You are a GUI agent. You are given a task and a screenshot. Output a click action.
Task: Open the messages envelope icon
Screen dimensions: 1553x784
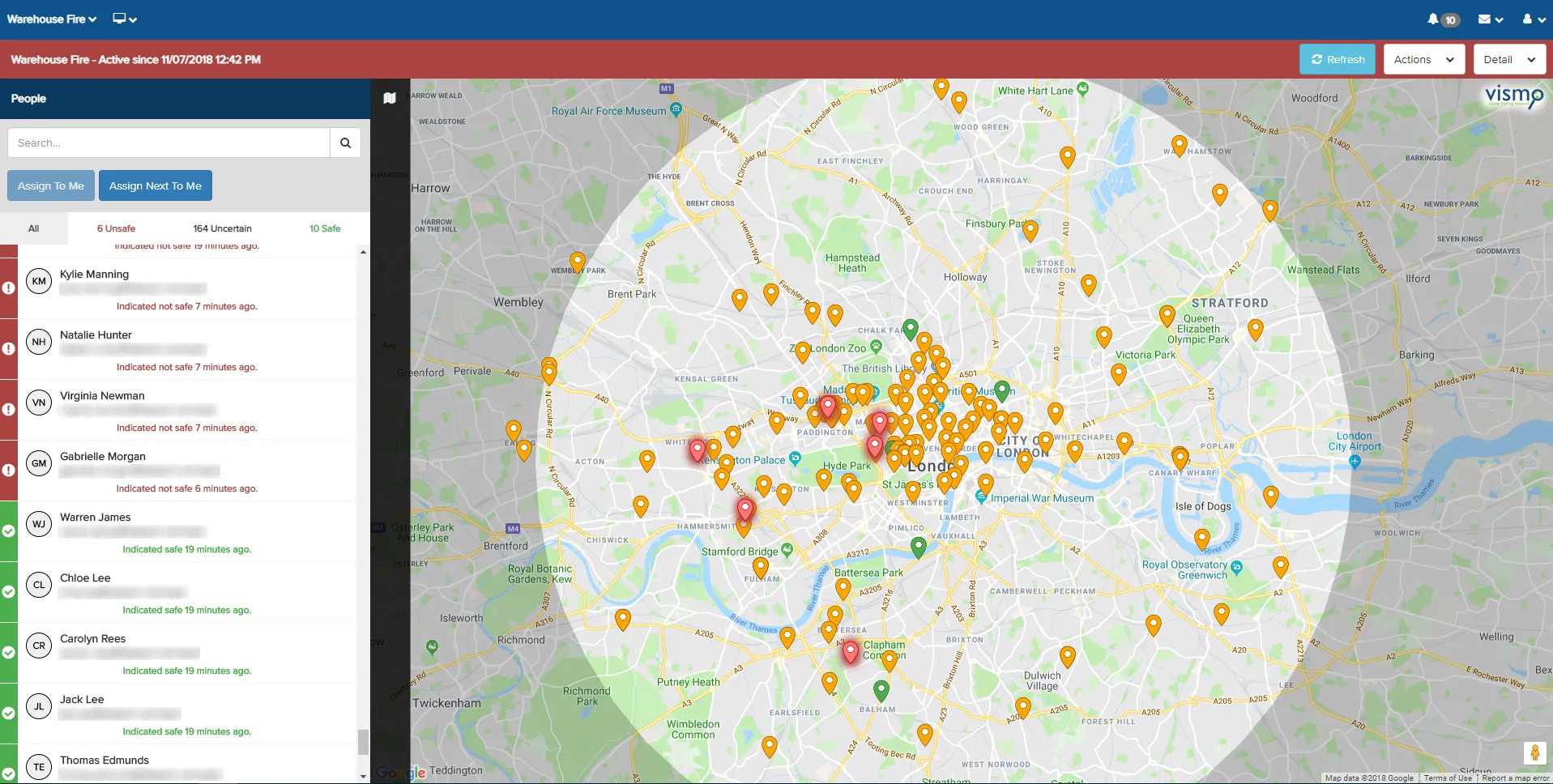(1485, 19)
